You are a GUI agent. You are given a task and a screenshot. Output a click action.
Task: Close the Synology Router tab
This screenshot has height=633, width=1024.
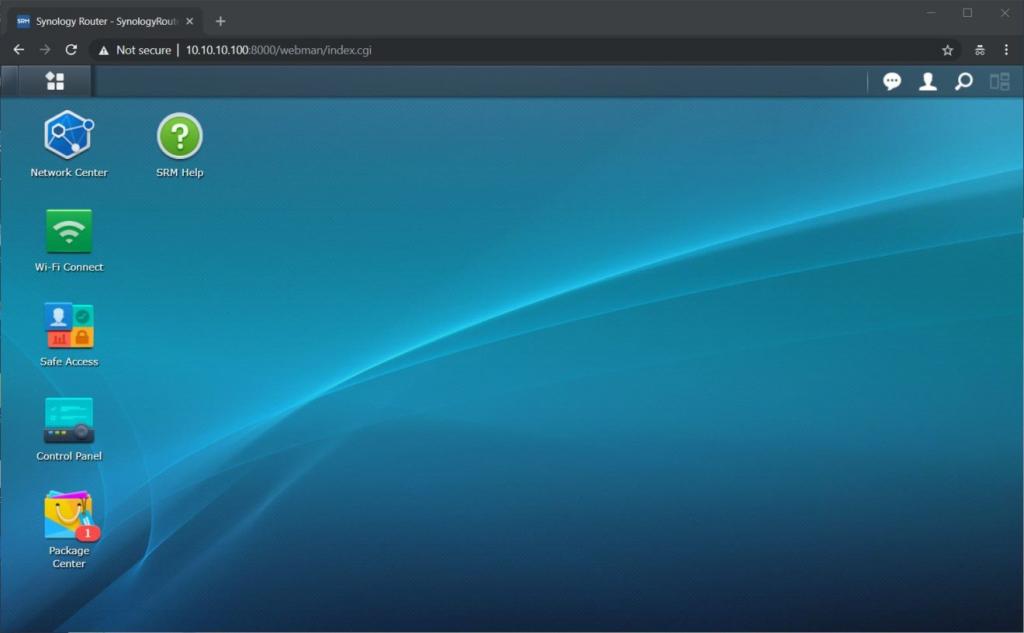[x=189, y=22]
